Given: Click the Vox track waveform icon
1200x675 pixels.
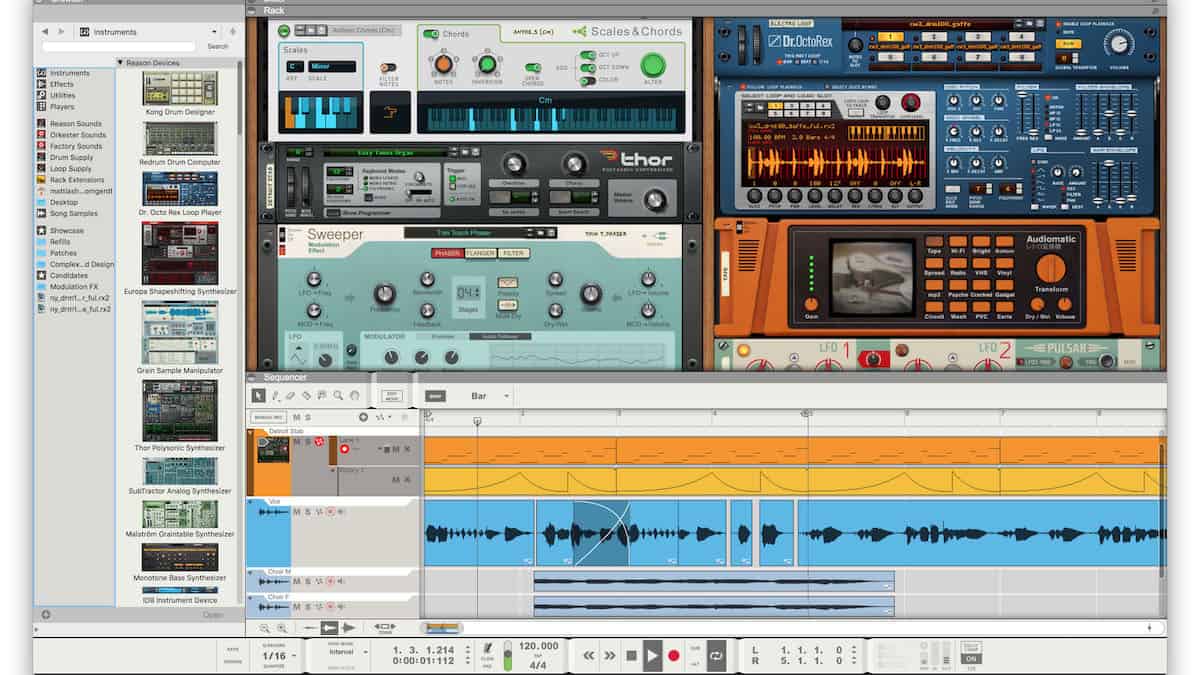Looking at the screenshot, I should pyautogui.click(x=273, y=512).
